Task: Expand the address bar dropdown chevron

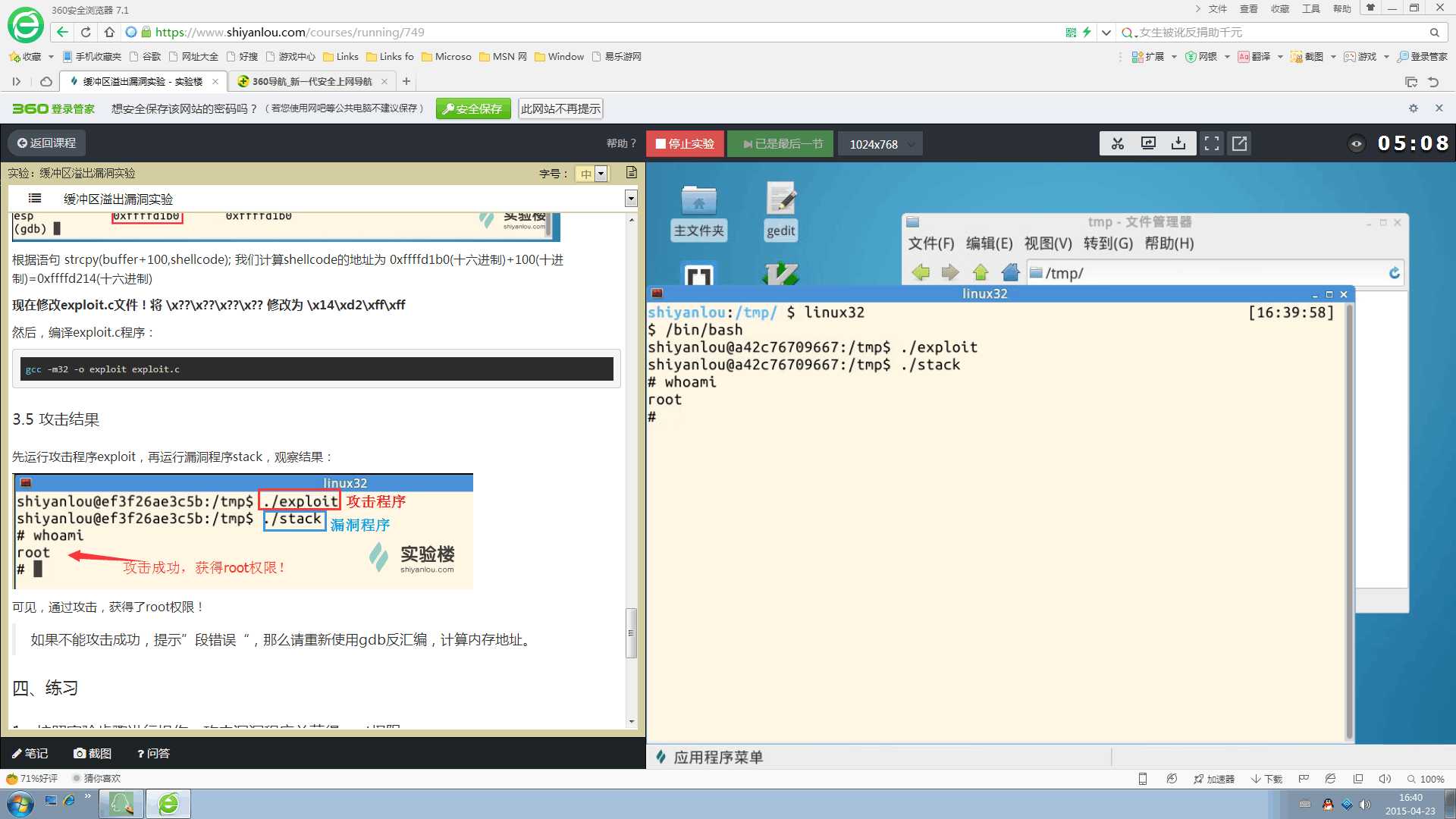Action: click(1106, 33)
